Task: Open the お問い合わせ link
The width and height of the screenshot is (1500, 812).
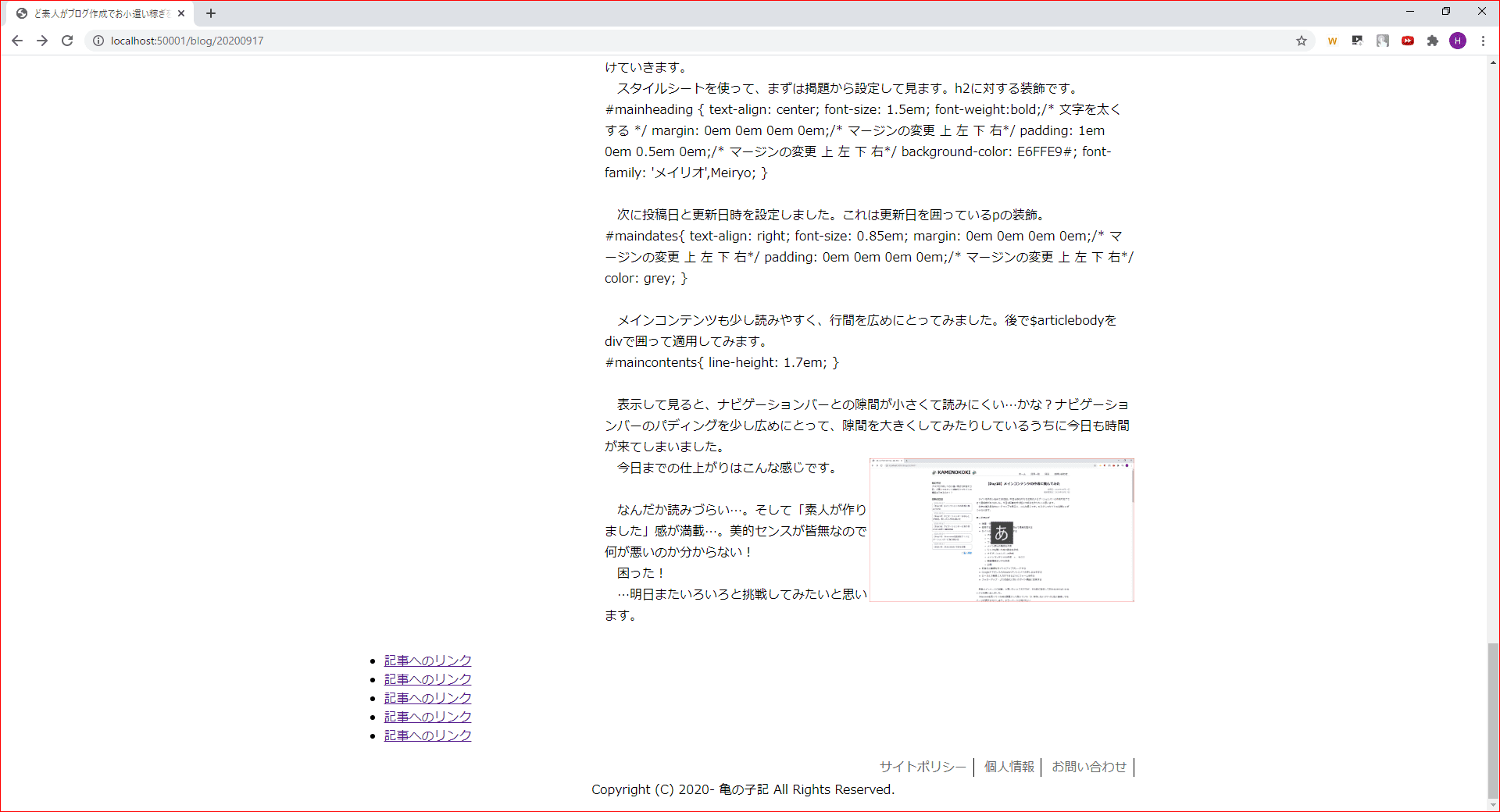Action: click(1089, 767)
